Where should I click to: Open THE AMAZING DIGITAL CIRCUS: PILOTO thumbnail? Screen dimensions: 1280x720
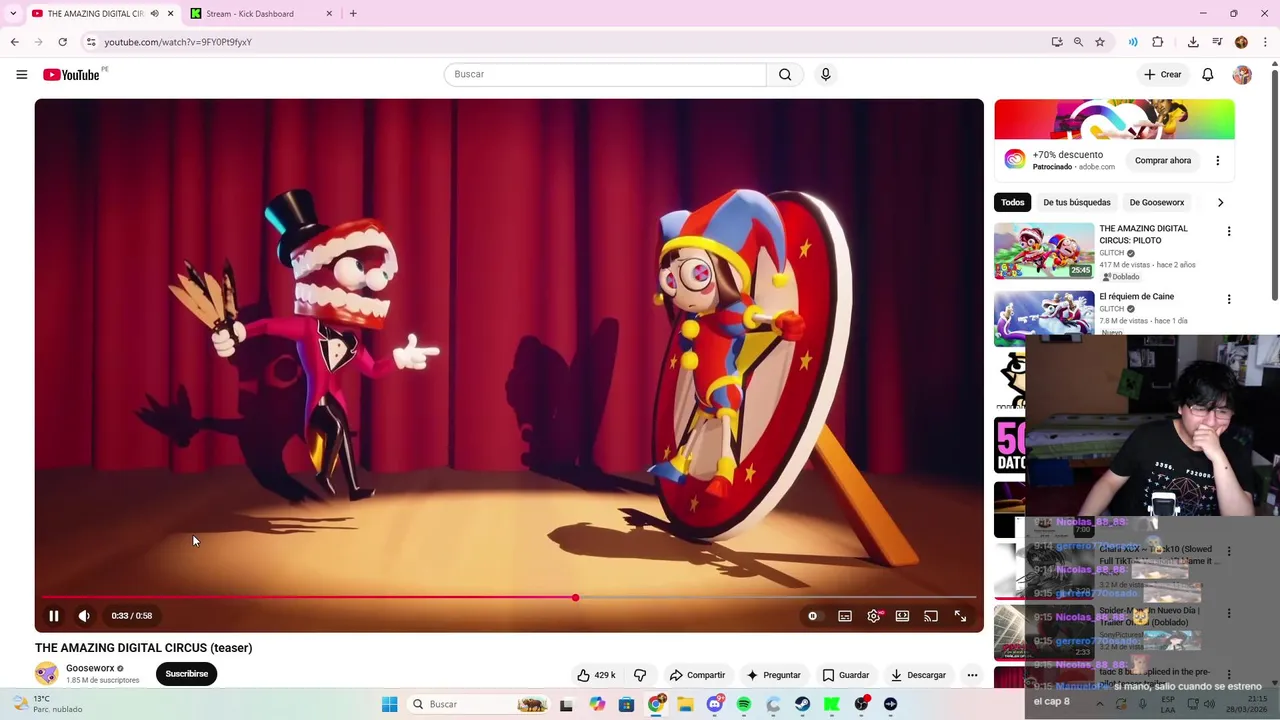click(1044, 251)
